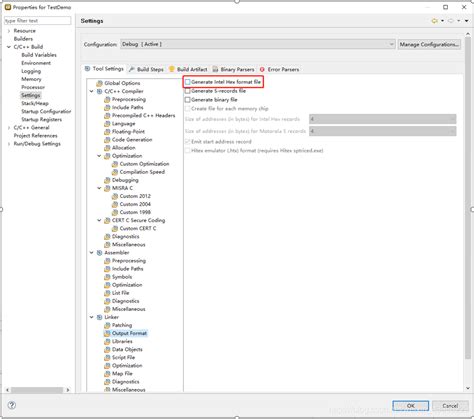
Task: Switch to the Build Steps tab
Action: tap(146, 69)
